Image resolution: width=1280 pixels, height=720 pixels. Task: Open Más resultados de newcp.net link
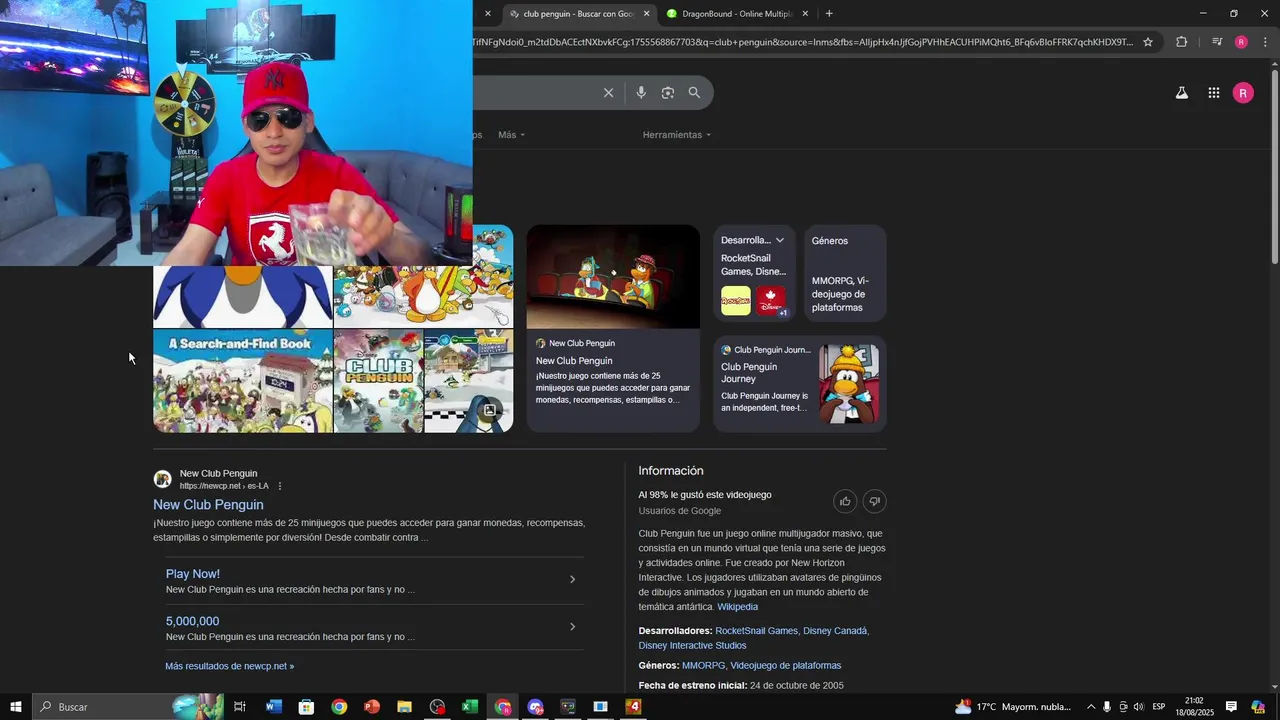(x=230, y=666)
